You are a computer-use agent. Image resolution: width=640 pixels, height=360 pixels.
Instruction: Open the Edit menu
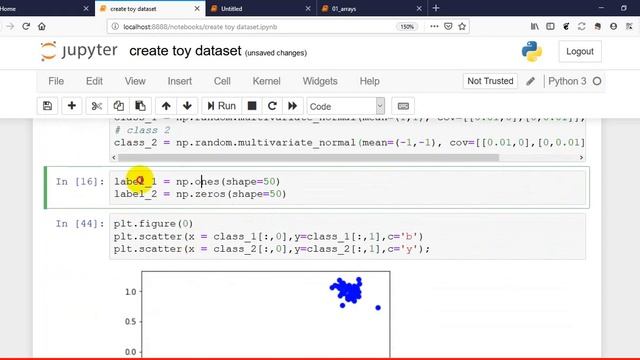click(94, 81)
